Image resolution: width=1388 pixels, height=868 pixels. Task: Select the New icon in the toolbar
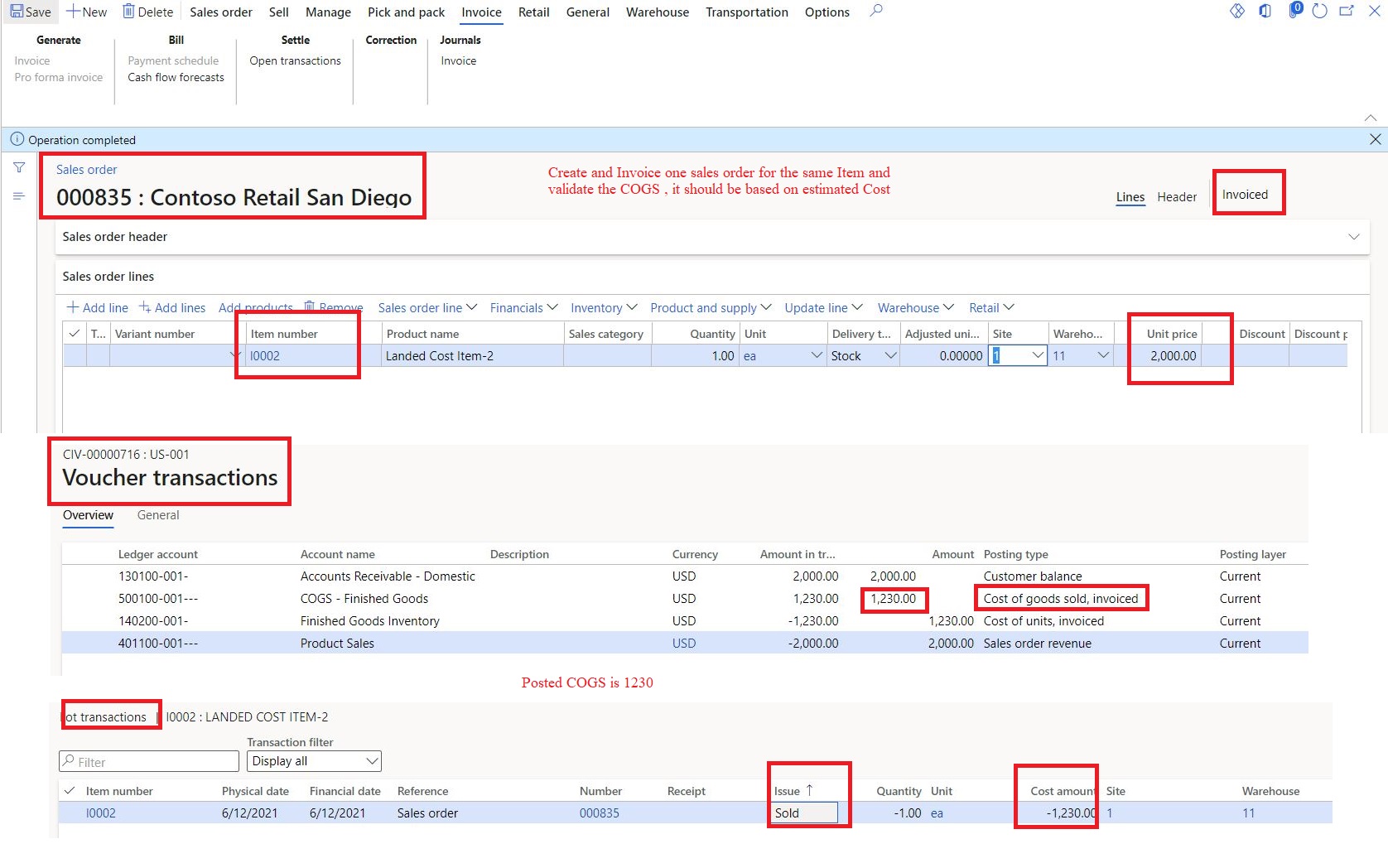click(x=75, y=11)
